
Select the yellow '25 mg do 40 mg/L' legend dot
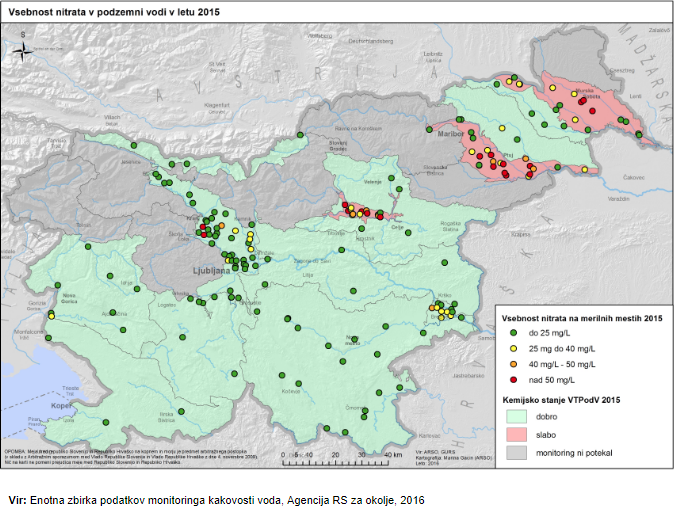click(511, 348)
